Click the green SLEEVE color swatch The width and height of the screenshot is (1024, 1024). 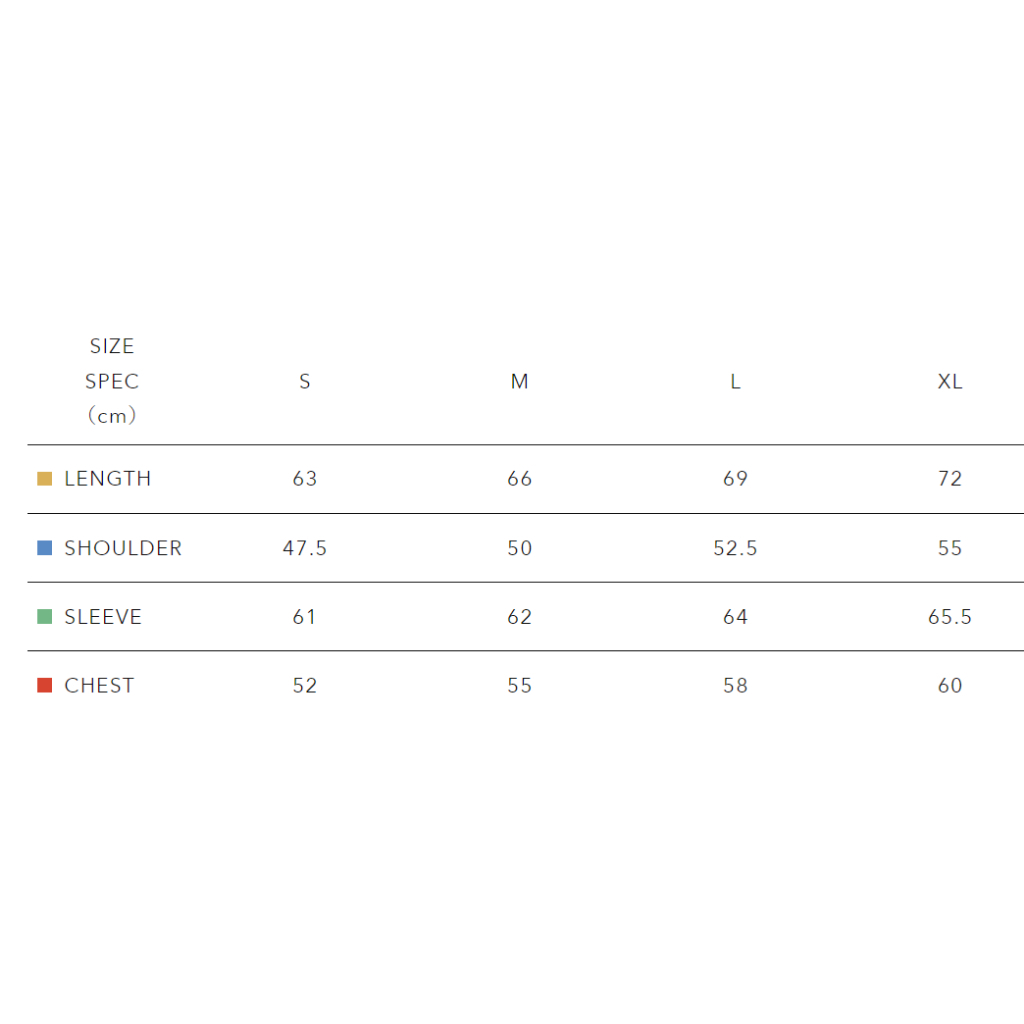[44, 617]
